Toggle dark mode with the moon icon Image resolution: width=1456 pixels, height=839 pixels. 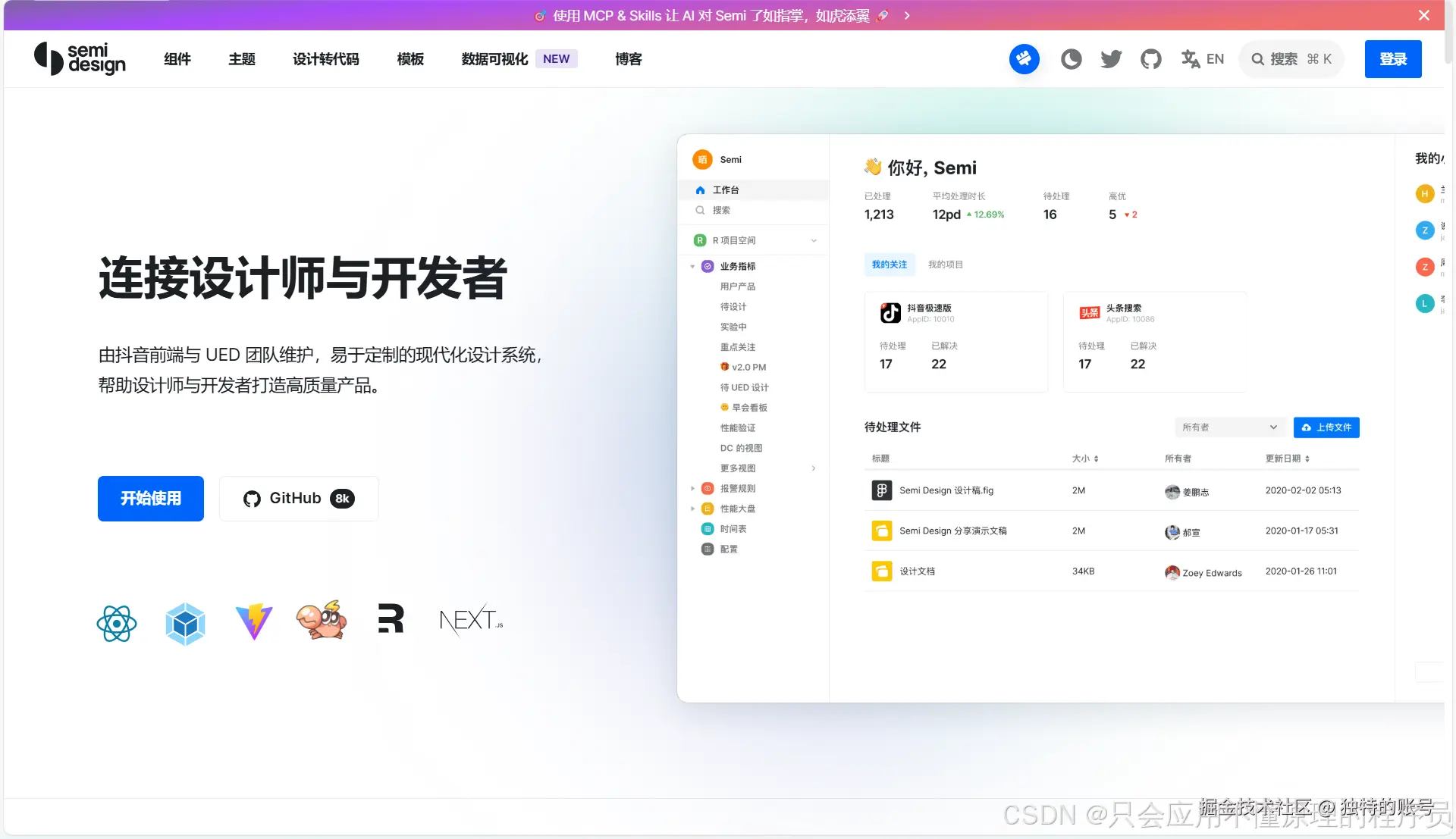click(1071, 59)
